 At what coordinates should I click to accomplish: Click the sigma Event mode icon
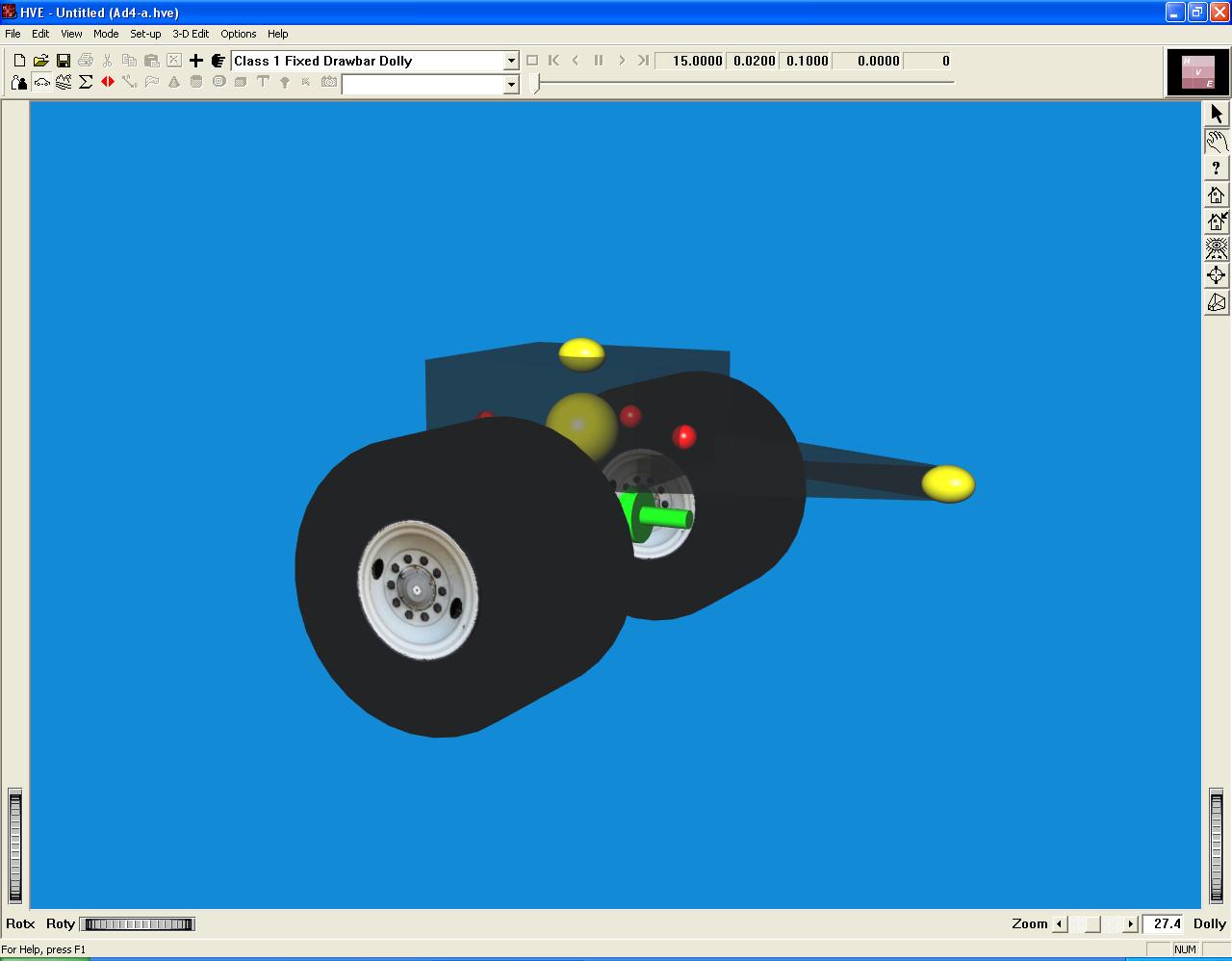86,83
